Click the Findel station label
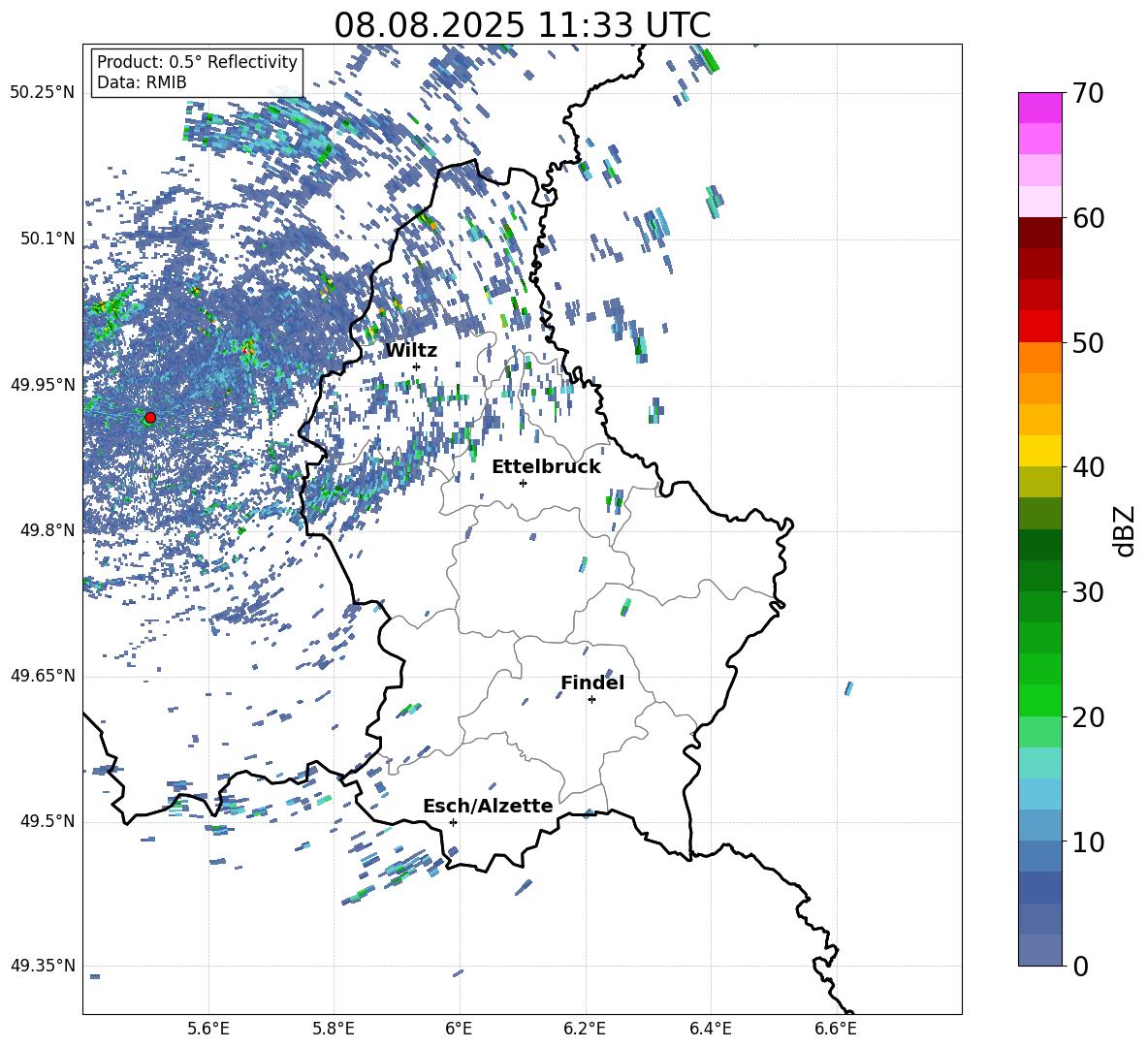Viewport: 1148px width, 1048px height. tap(592, 683)
